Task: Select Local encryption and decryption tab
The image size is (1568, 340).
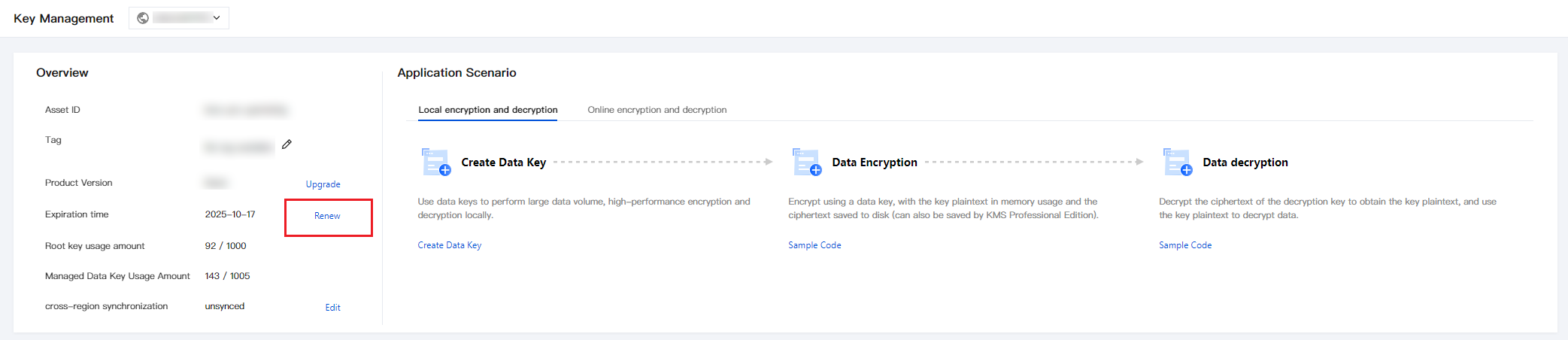Action: [x=487, y=110]
